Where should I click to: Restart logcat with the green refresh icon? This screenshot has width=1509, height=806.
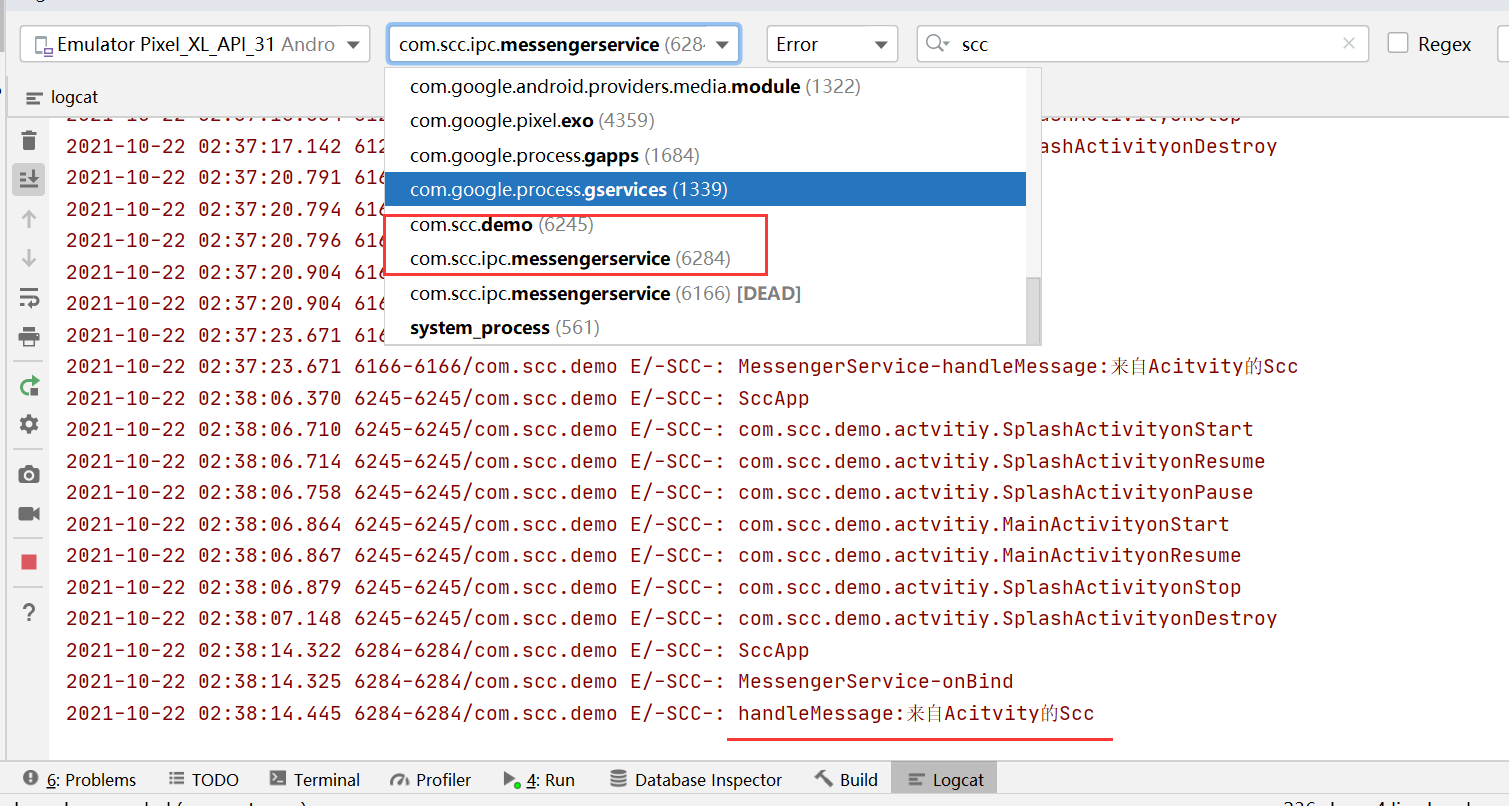tap(29, 386)
